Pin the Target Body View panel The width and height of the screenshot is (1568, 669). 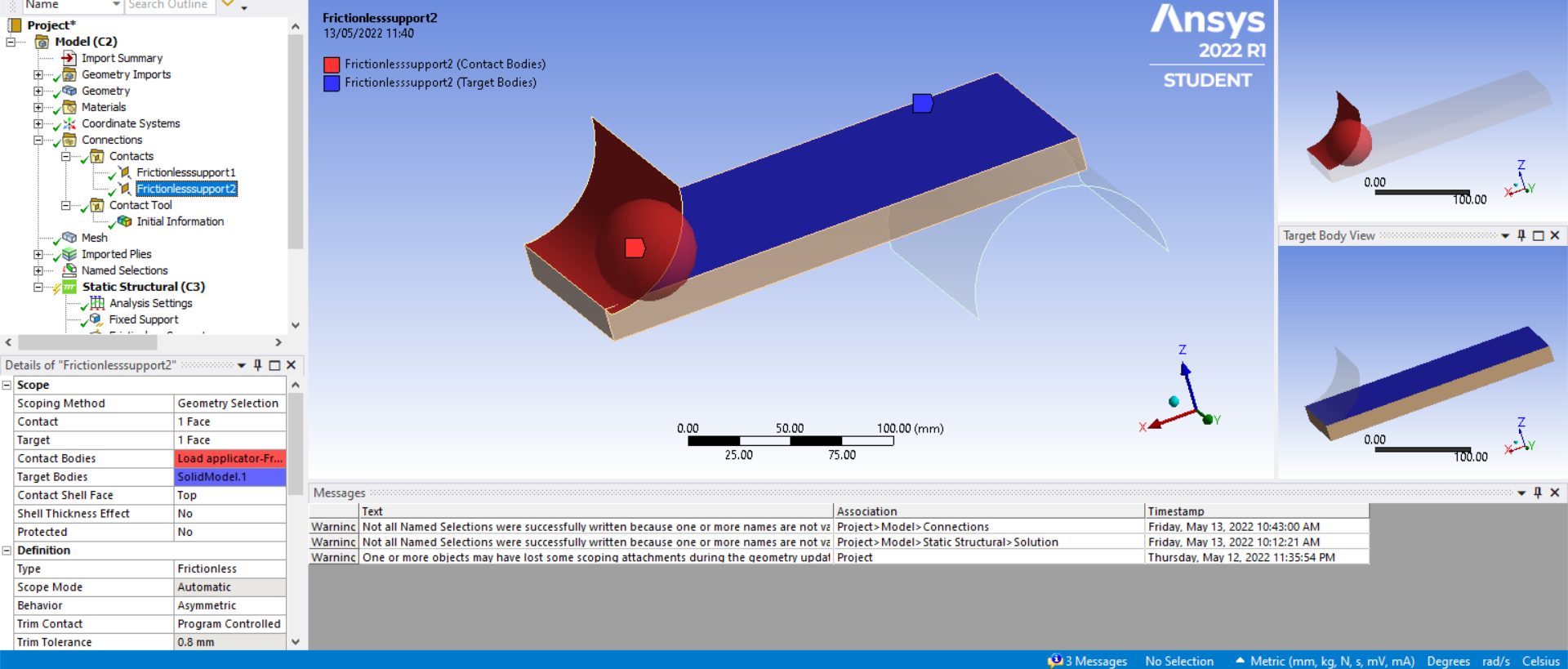pyautogui.click(x=1521, y=235)
